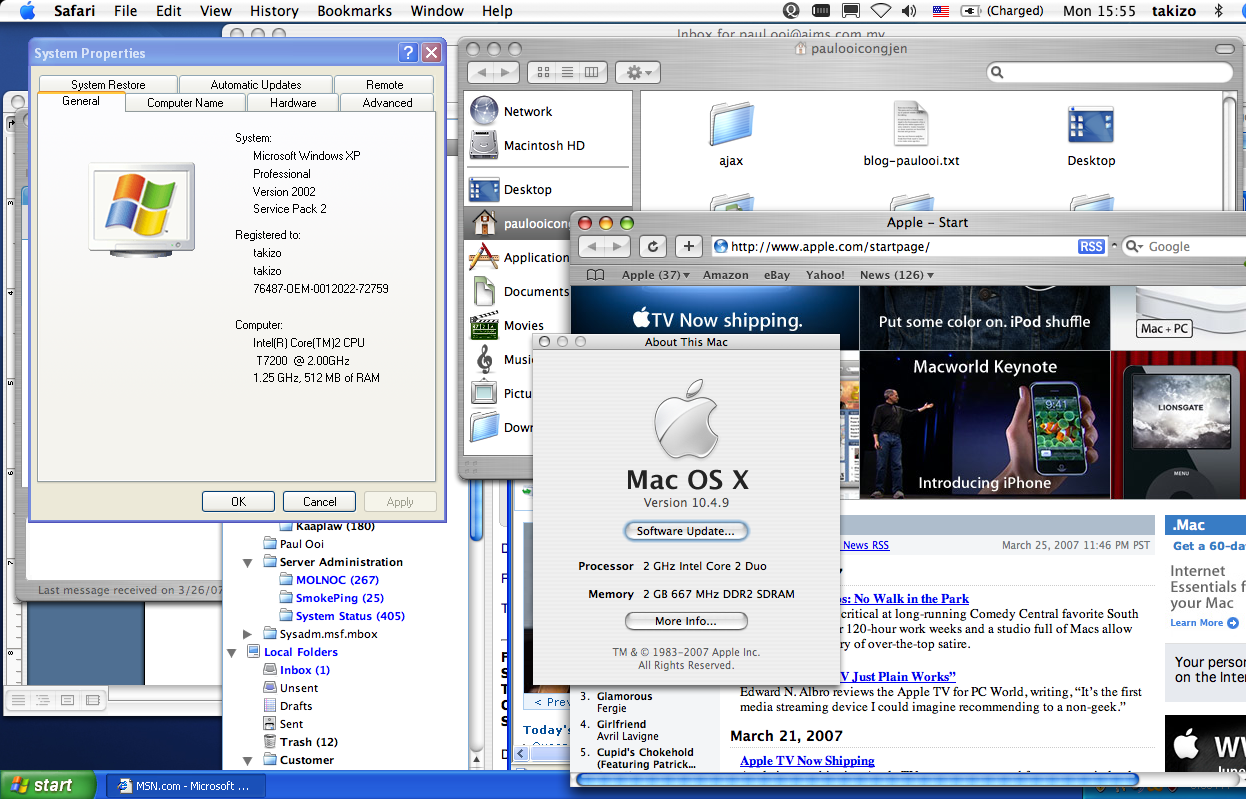Image resolution: width=1246 pixels, height=799 pixels.
Task: Click the RSS button in Safari's address bar
Action: click(1091, 246)
